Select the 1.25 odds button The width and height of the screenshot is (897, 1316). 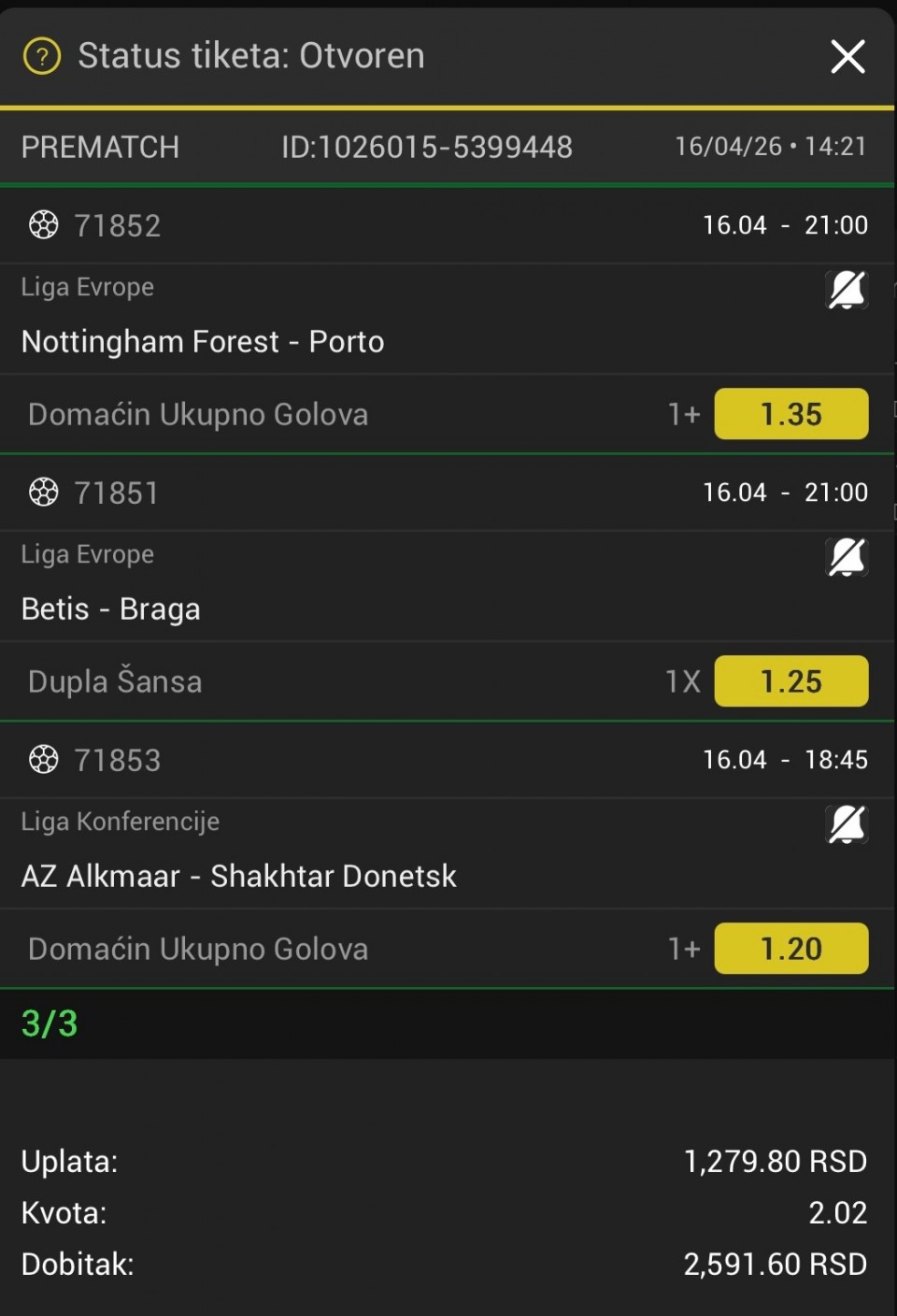pyautogui.click(x=790, y=681)
